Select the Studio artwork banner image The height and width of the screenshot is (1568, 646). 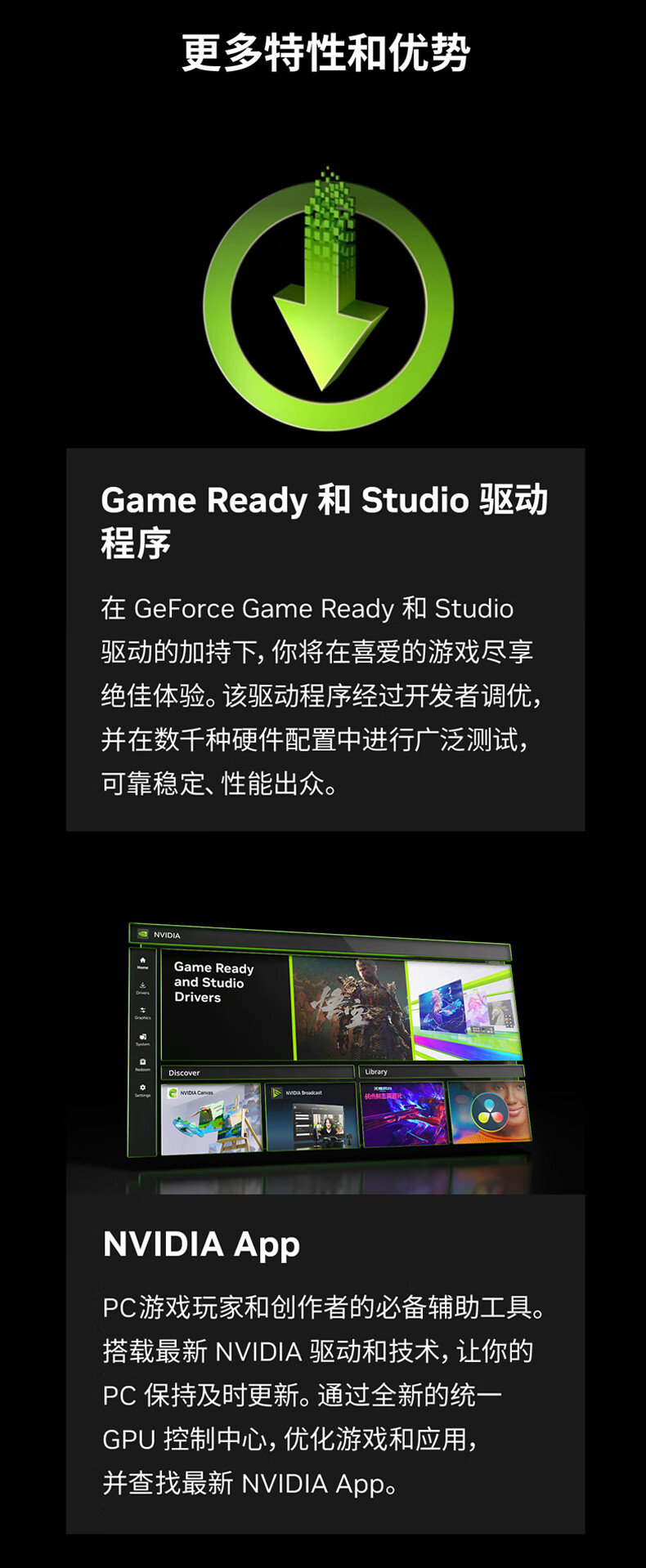(x=464, y=1011)
